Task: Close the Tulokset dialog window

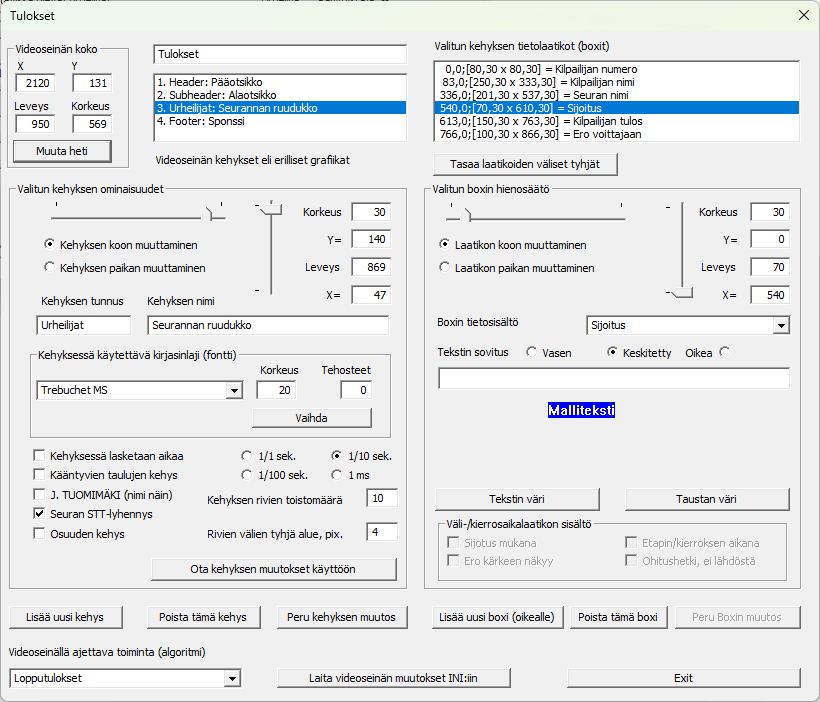Action: click(x=802, y=15)
